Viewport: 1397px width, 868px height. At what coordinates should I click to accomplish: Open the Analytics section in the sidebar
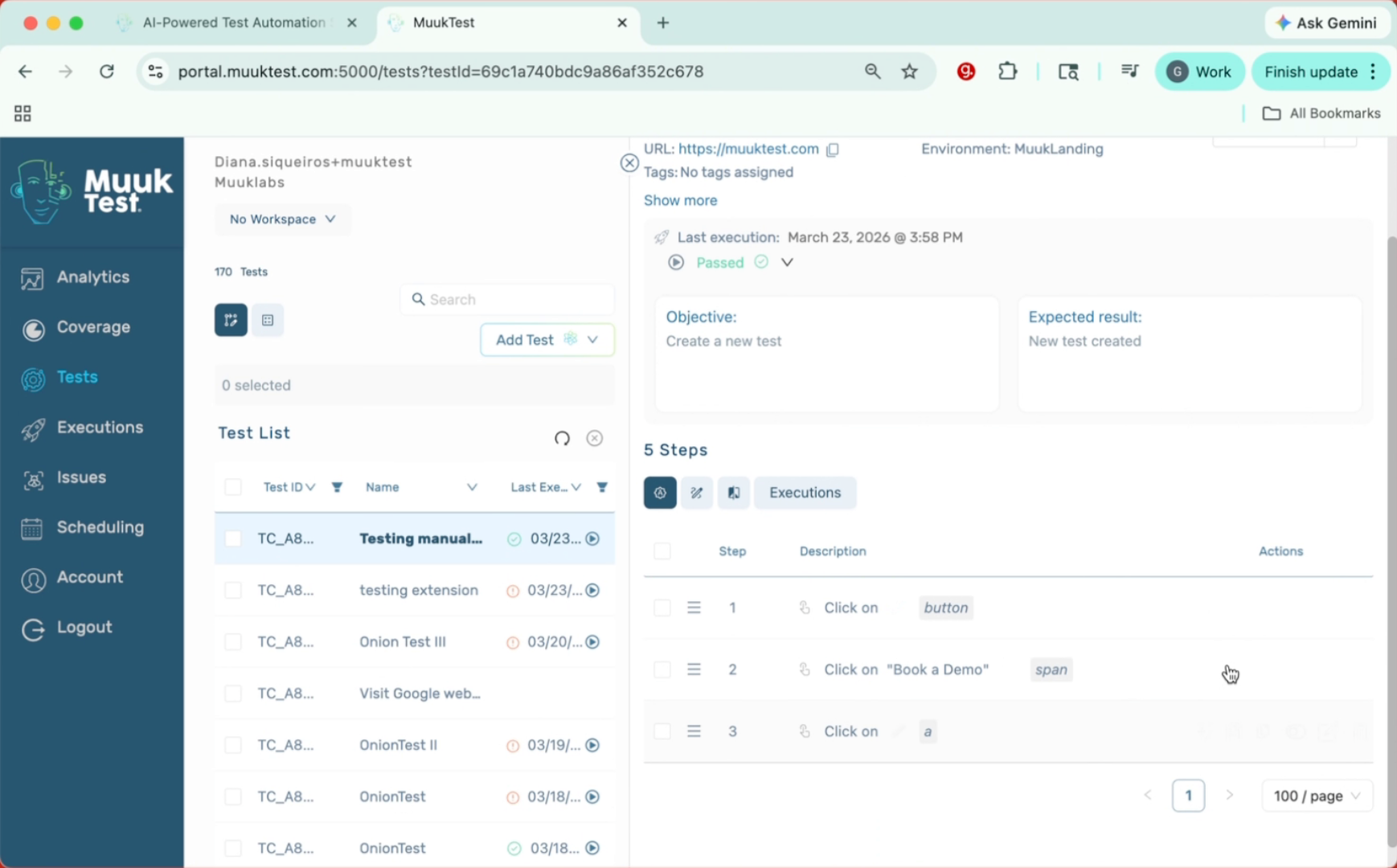click(76, 277)
